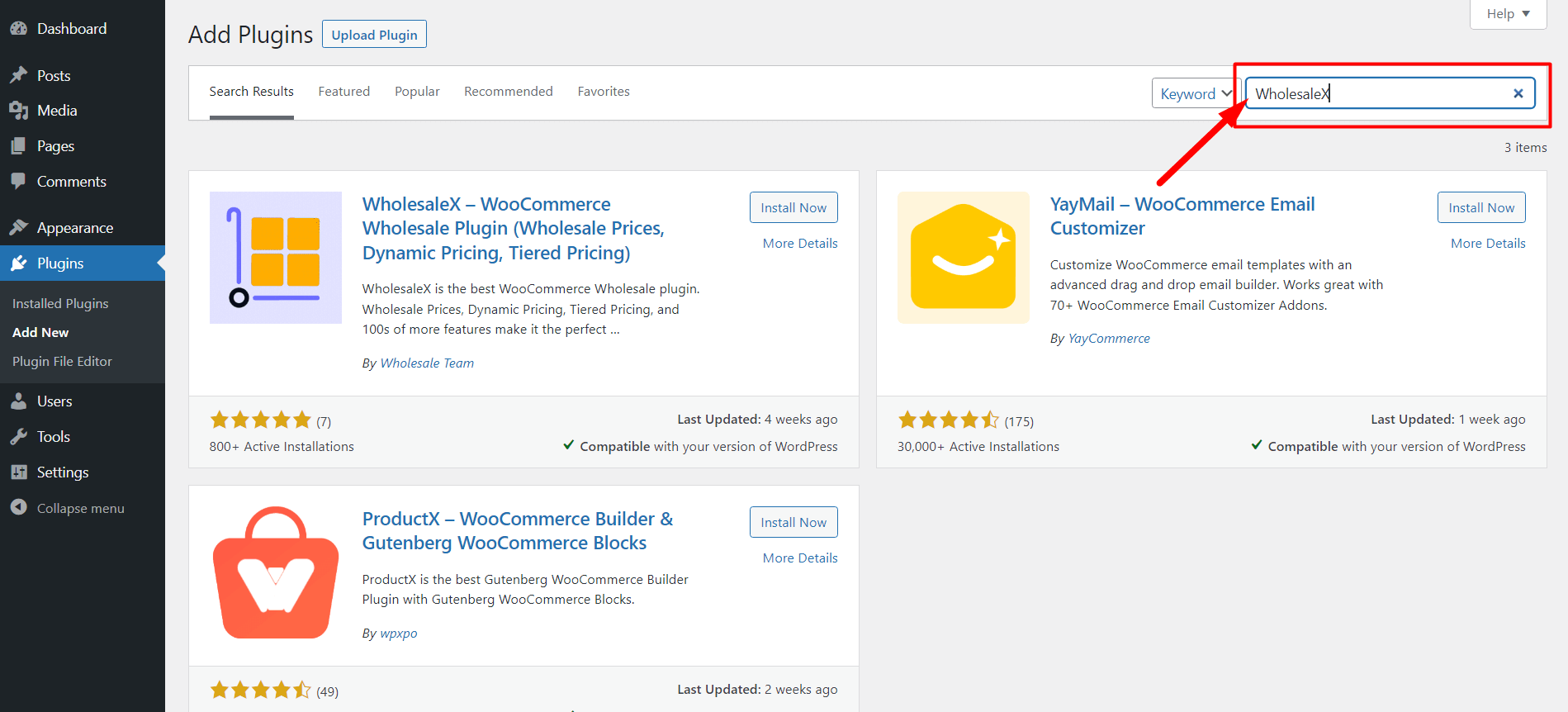Viewport: 1568px width, 712px height.
Task: Open More Details for YayMail
Action: [1488, 243]
